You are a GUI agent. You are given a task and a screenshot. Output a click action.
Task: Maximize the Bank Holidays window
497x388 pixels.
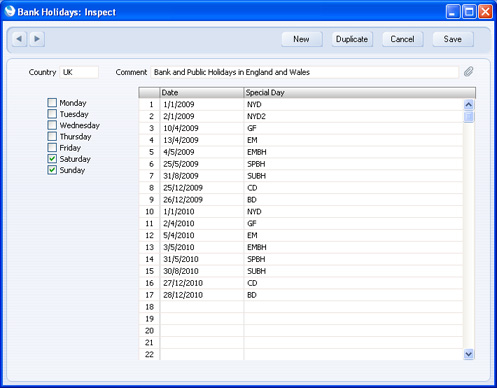click(x=469, y=12)
